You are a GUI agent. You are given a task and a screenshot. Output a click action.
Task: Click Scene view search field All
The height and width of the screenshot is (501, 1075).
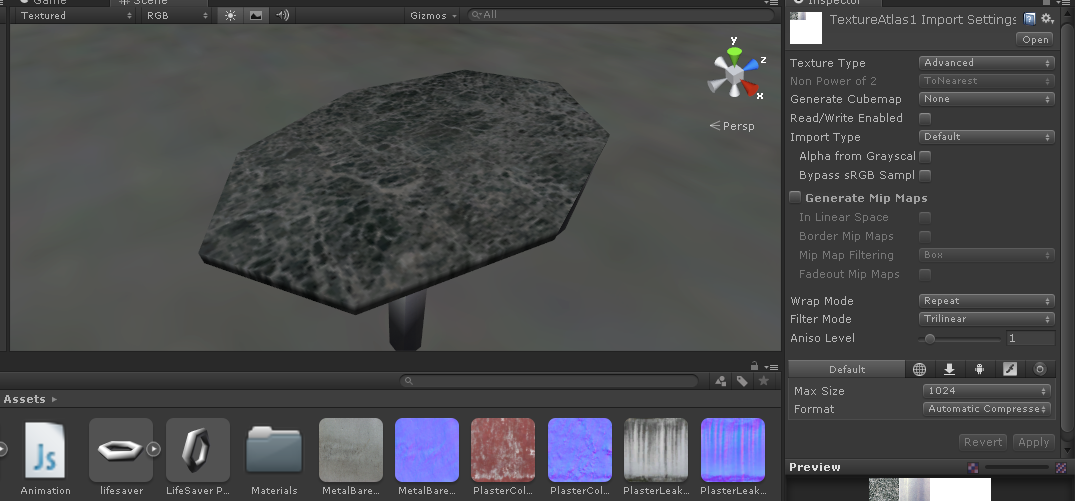[x=620, y=14]
